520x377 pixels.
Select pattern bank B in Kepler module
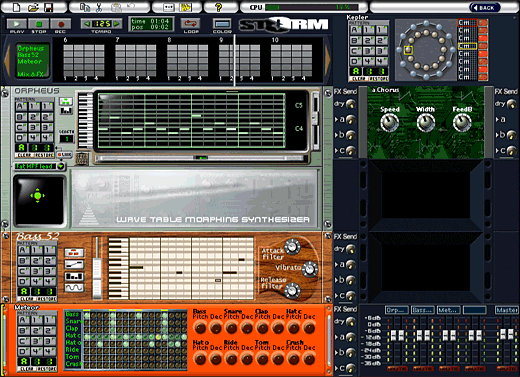355,41
